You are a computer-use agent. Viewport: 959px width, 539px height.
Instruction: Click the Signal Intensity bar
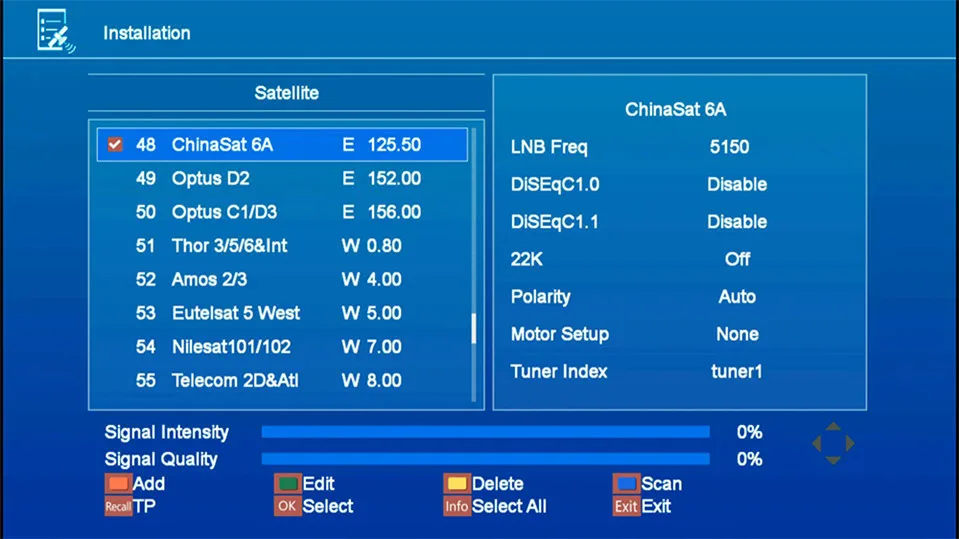point(486,433)
